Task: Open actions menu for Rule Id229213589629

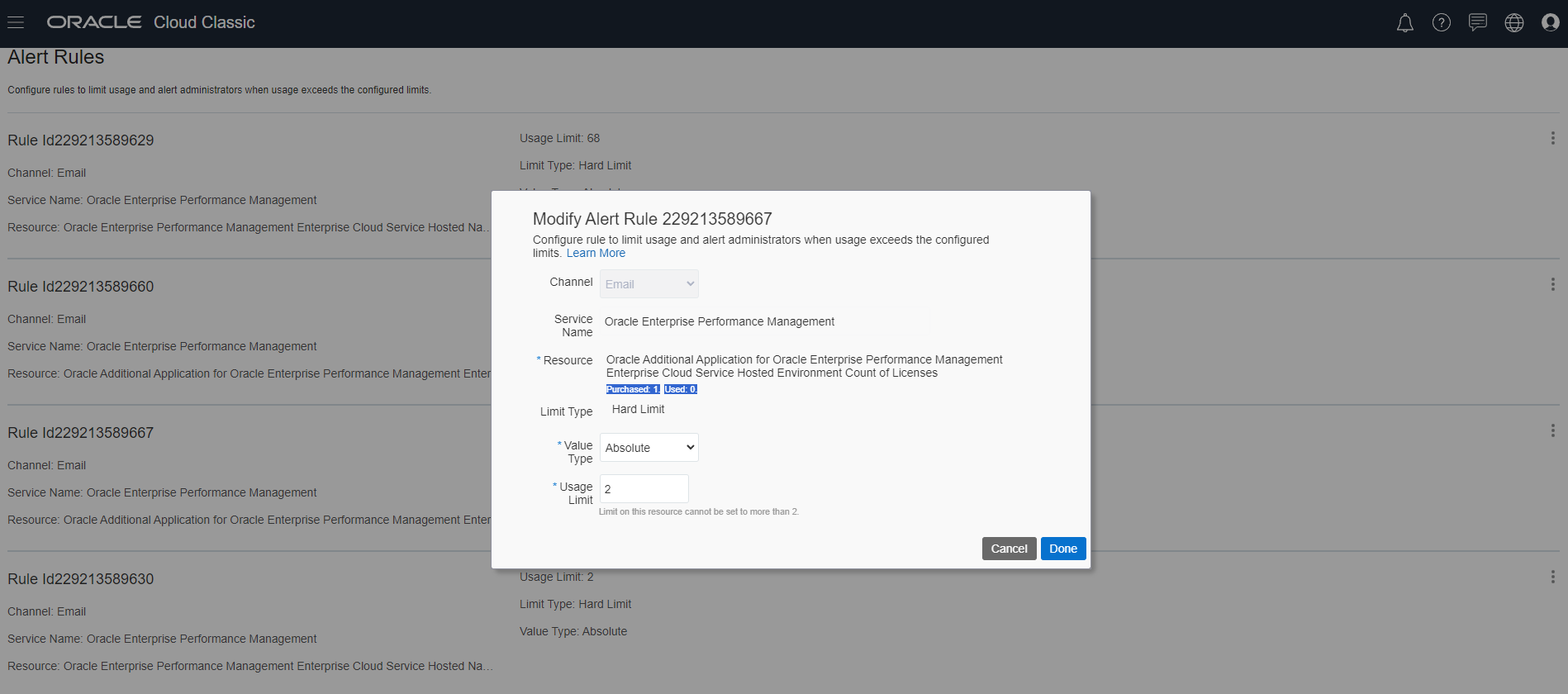Action: click(x=1553, y=138)
